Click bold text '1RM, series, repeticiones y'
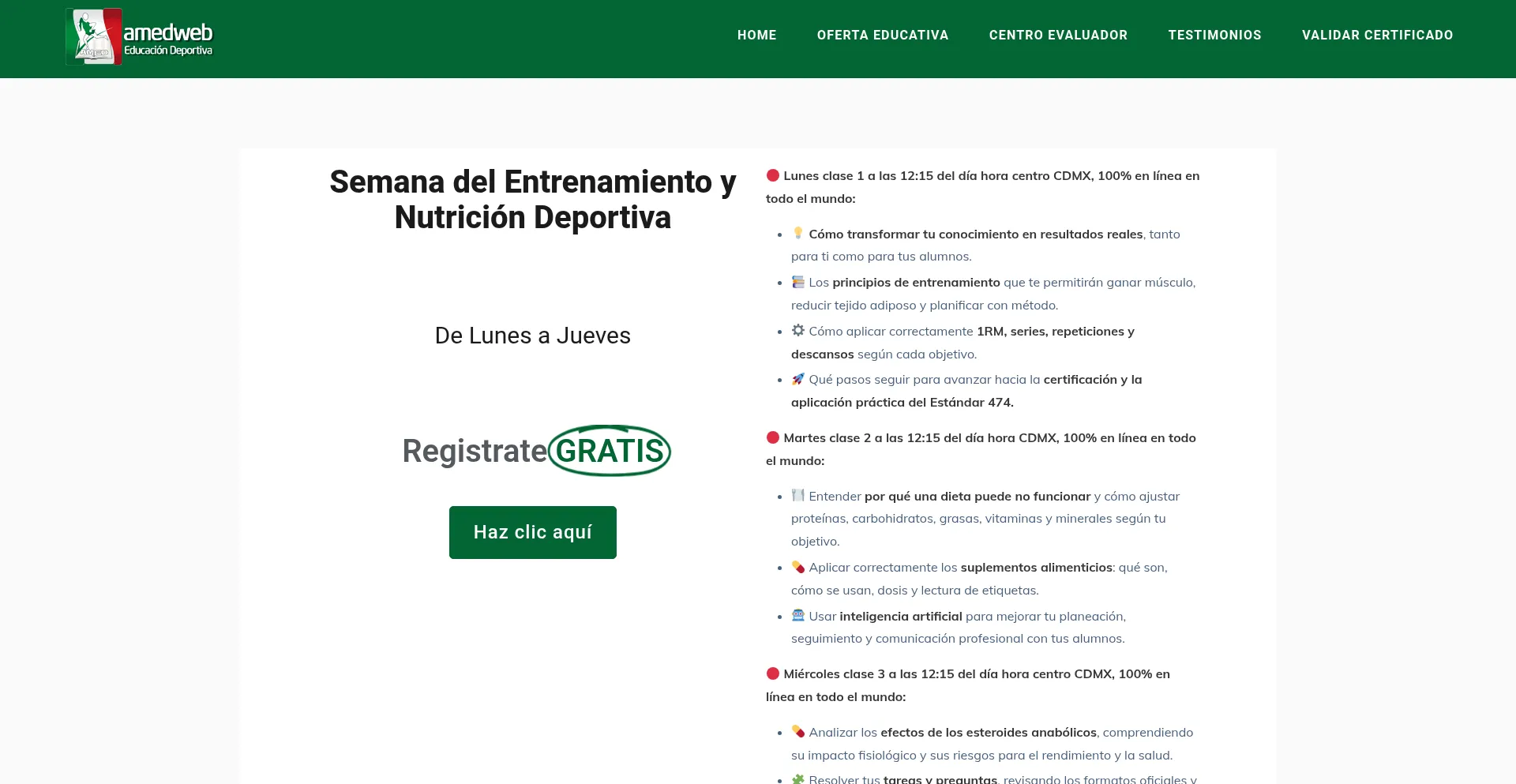Image resolution: width=1516 pixels, height=784 pixels. click(1056, 332)
